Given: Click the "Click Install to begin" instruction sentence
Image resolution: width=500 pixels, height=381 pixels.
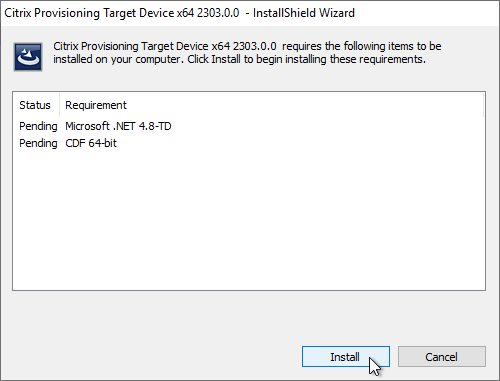Looking at the screenshot, I should [306, 59].
